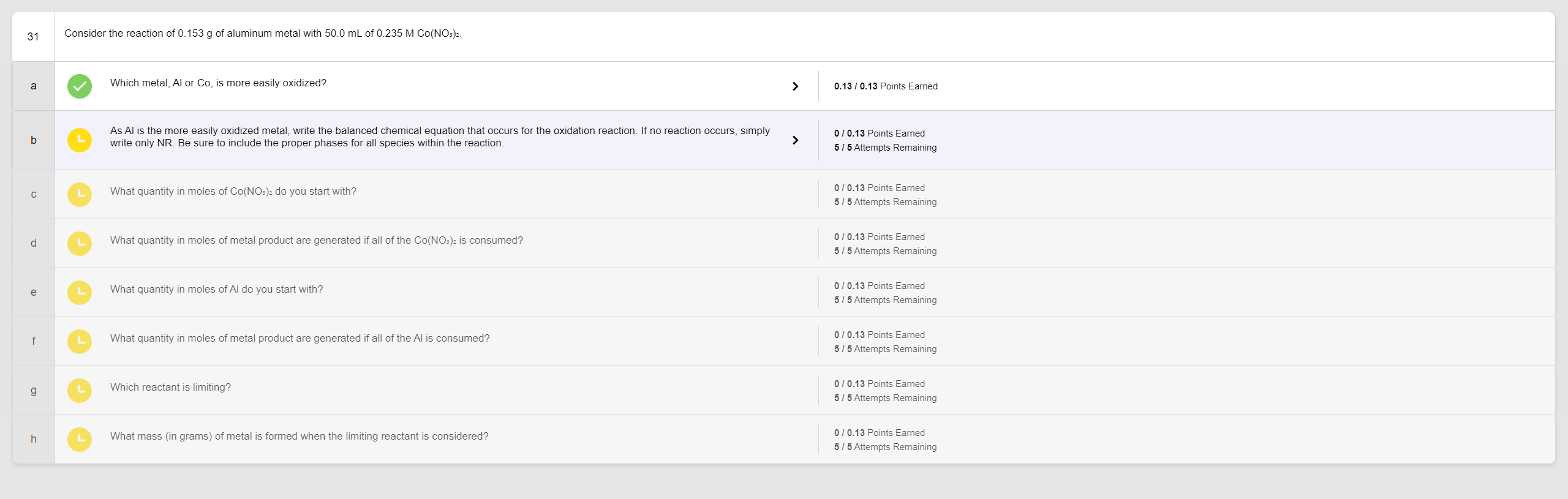Click the pending clock icon for part d
The image size is (1568, 499).
tap(80, 244)
